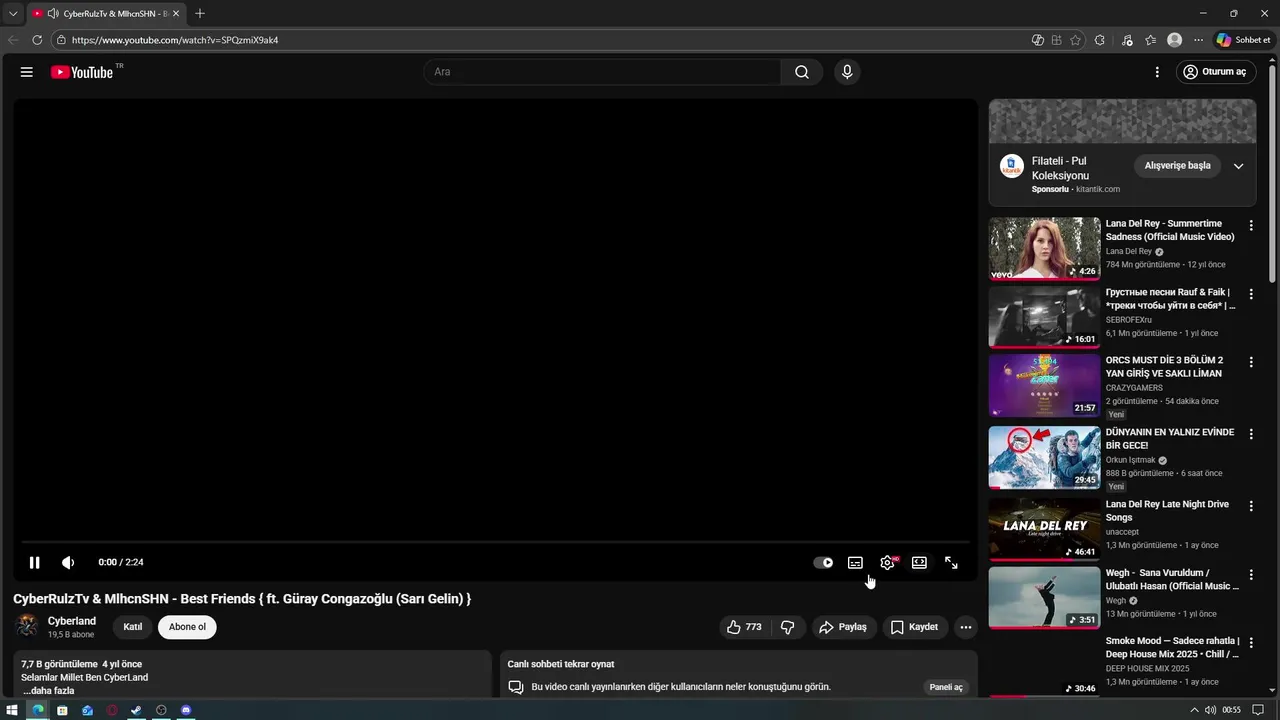Open options for Smoke Mood video
The width and height of the screenshot is (1280, 720).
(1250, 643)
